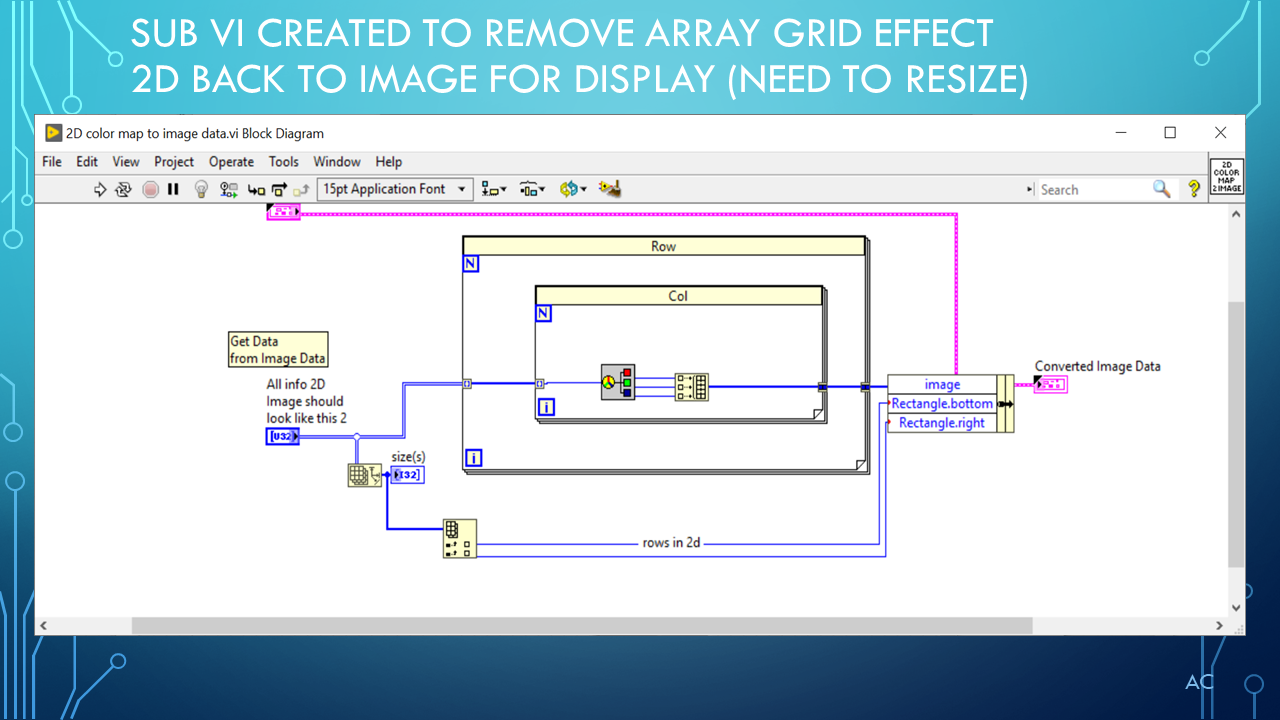The height and width of the screenshot is (720, 1280).
Task: Click the Converted Image Data indicator terminal
Action: pos(1050,384)
